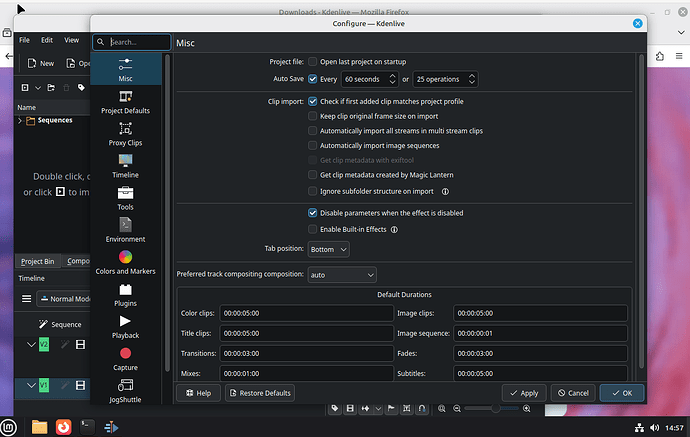This screenshot has height=437, width=690.
Task: Enable Open last project on startup
Action: pyautogui.click(x=313, y=62)
